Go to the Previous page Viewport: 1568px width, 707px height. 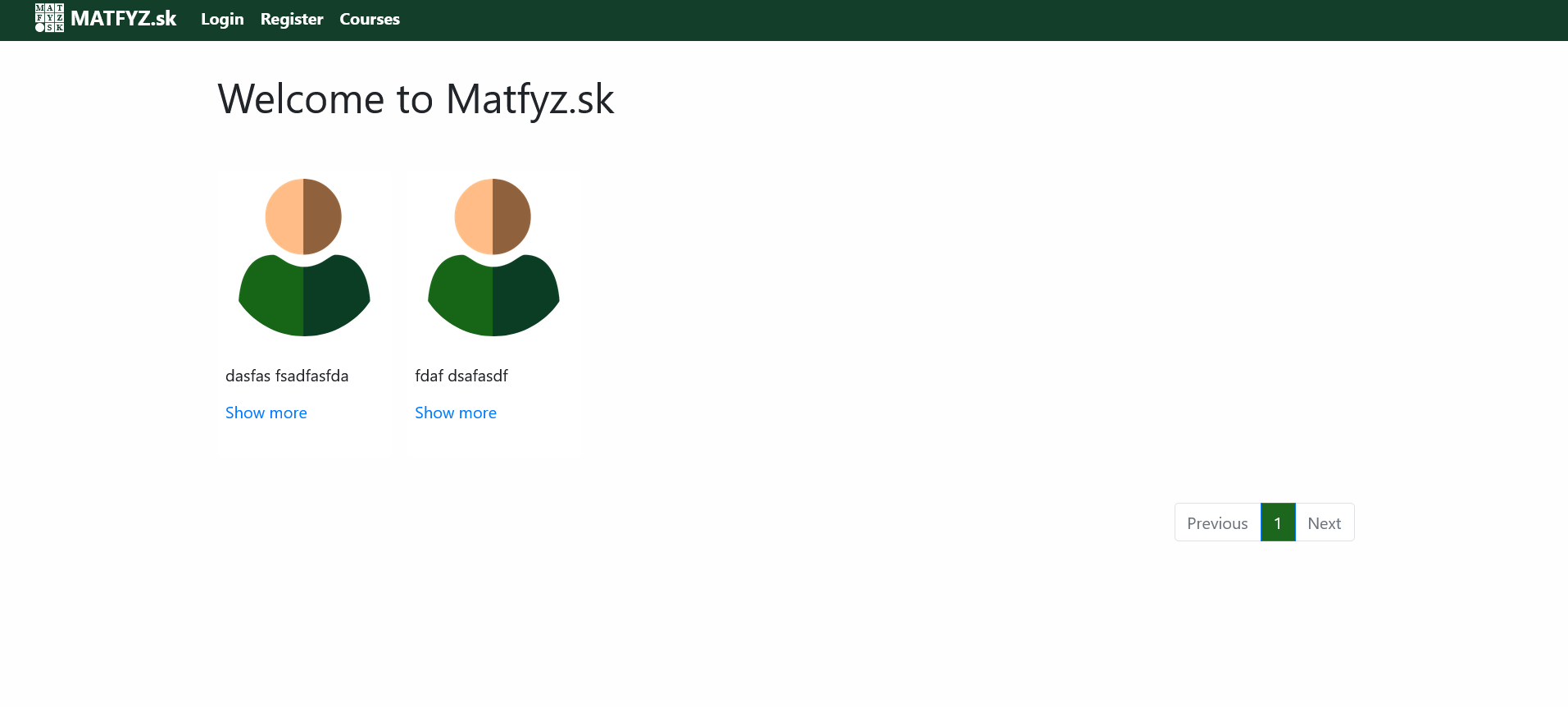tap(1217, 522)
